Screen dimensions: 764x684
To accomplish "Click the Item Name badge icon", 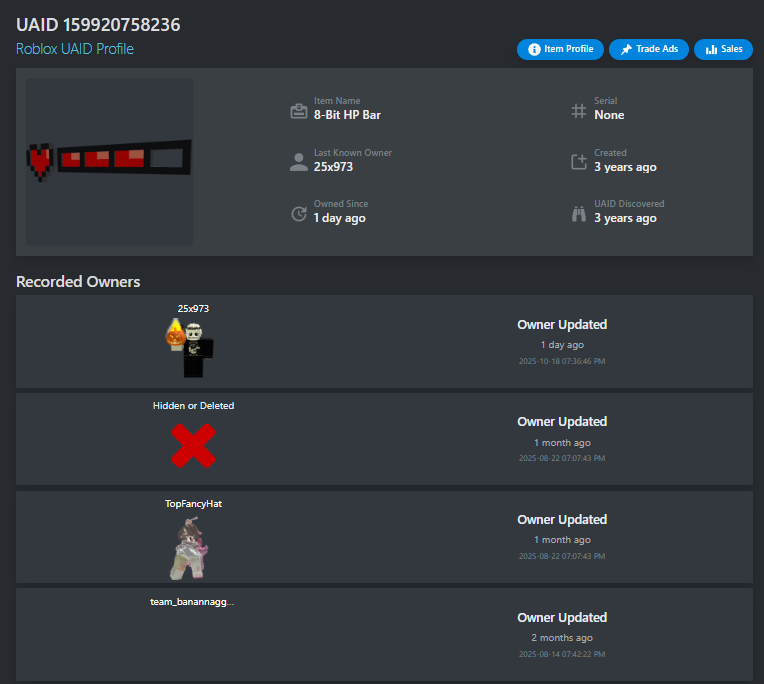I will (x=299, y=111).
